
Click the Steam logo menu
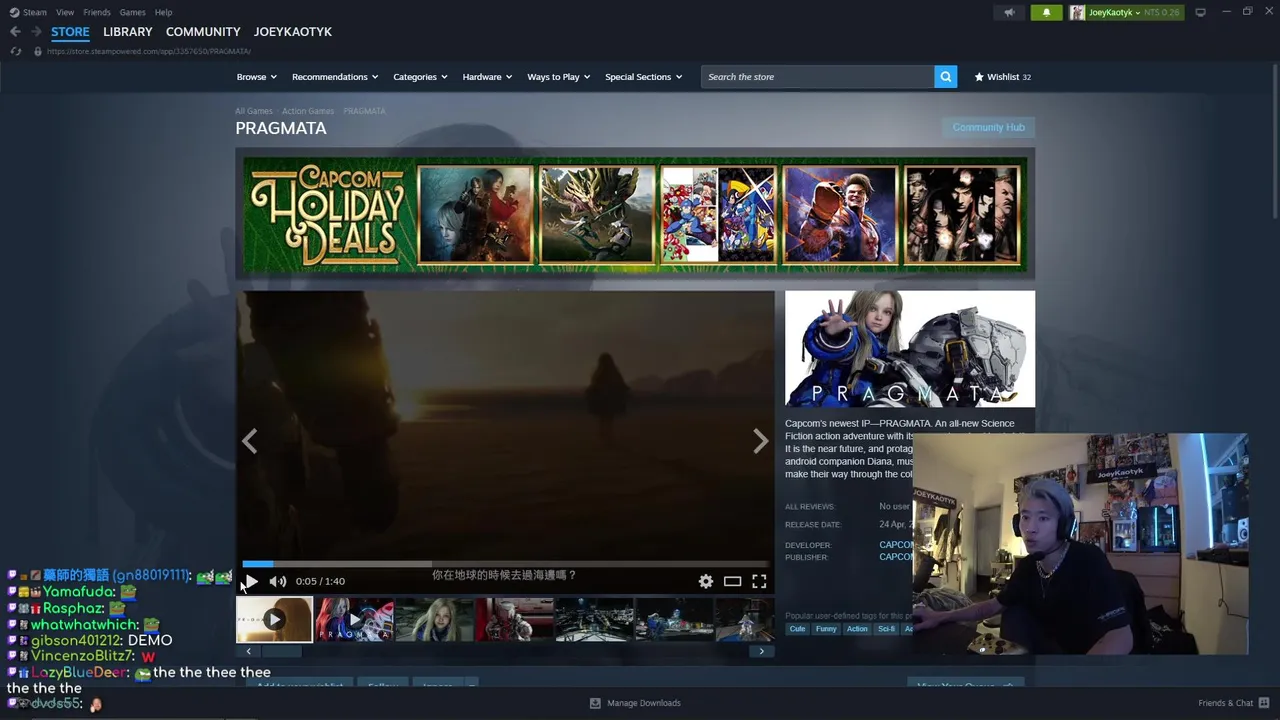(28, 12)
